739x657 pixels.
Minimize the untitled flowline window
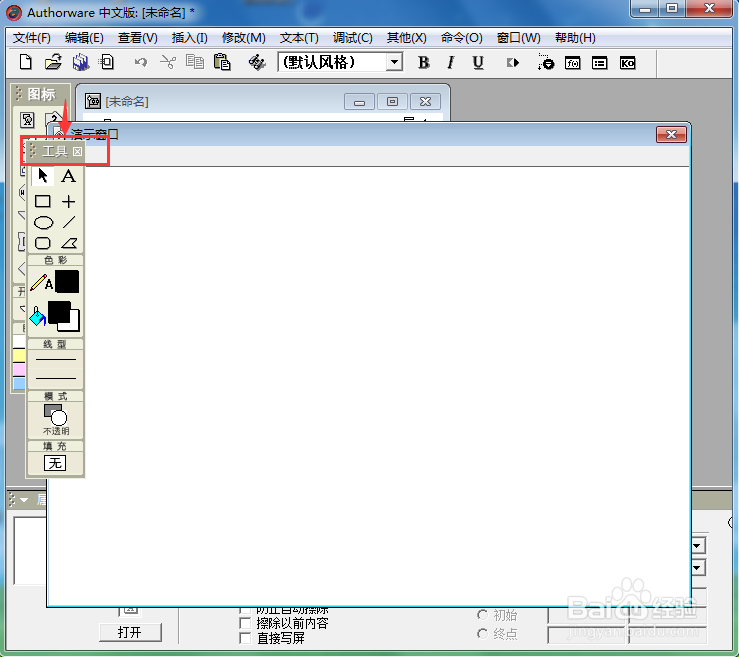point(359,102)
